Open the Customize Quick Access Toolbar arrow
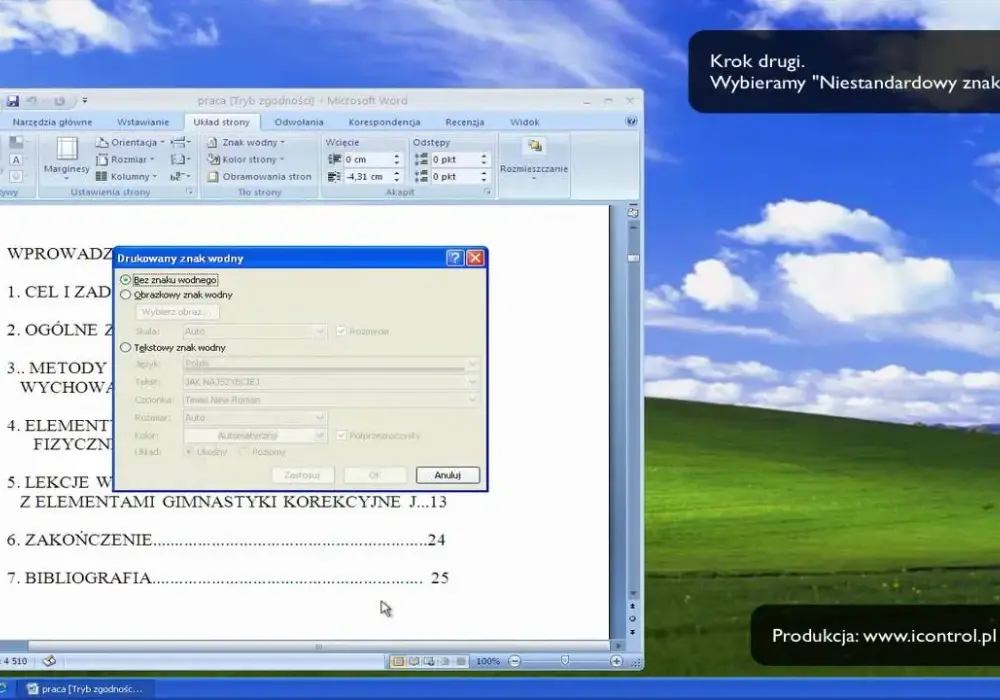The width and height of the screenshot is (1000, 700). coord(84,101)
